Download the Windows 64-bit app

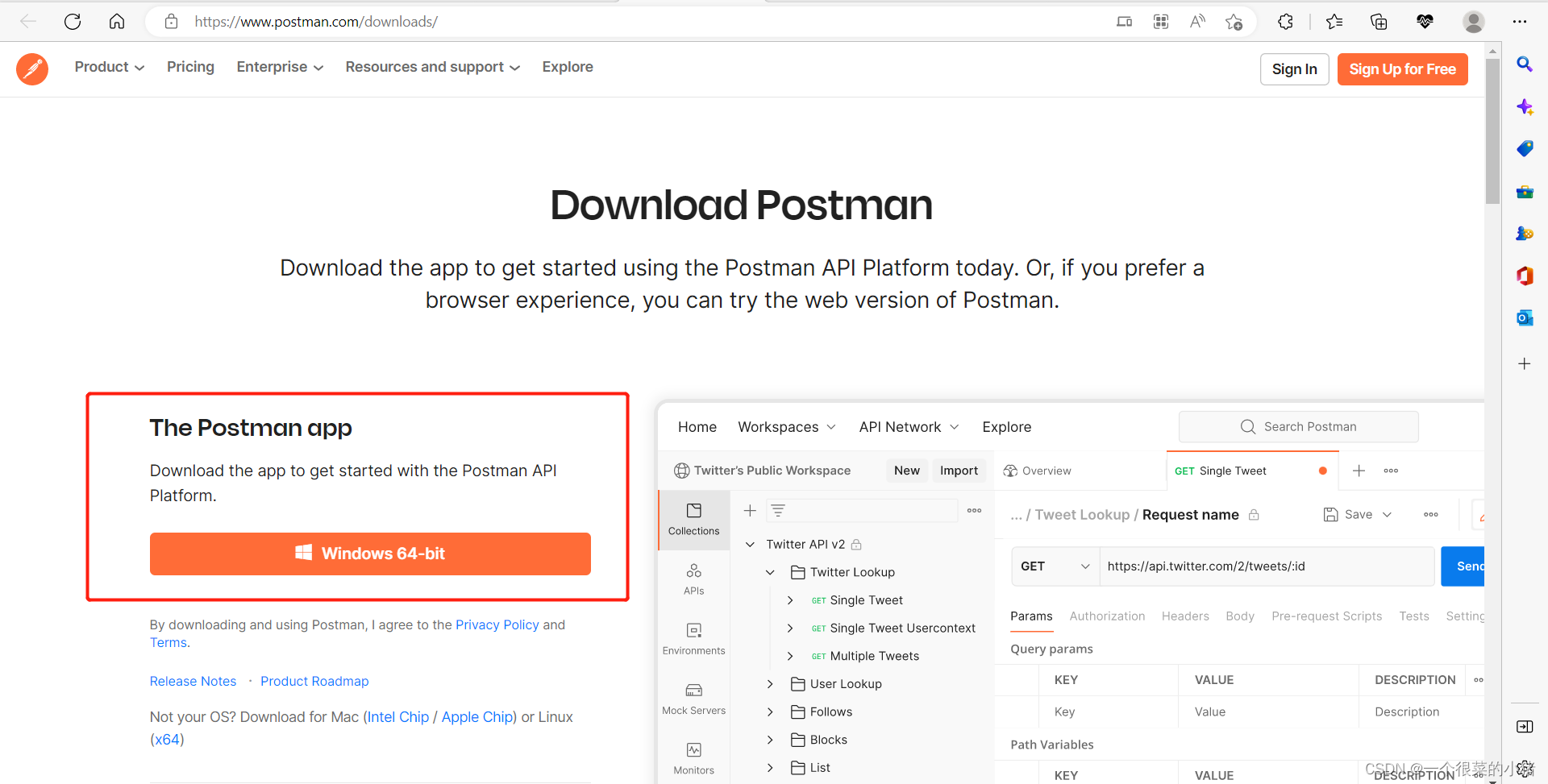[370, 554]
